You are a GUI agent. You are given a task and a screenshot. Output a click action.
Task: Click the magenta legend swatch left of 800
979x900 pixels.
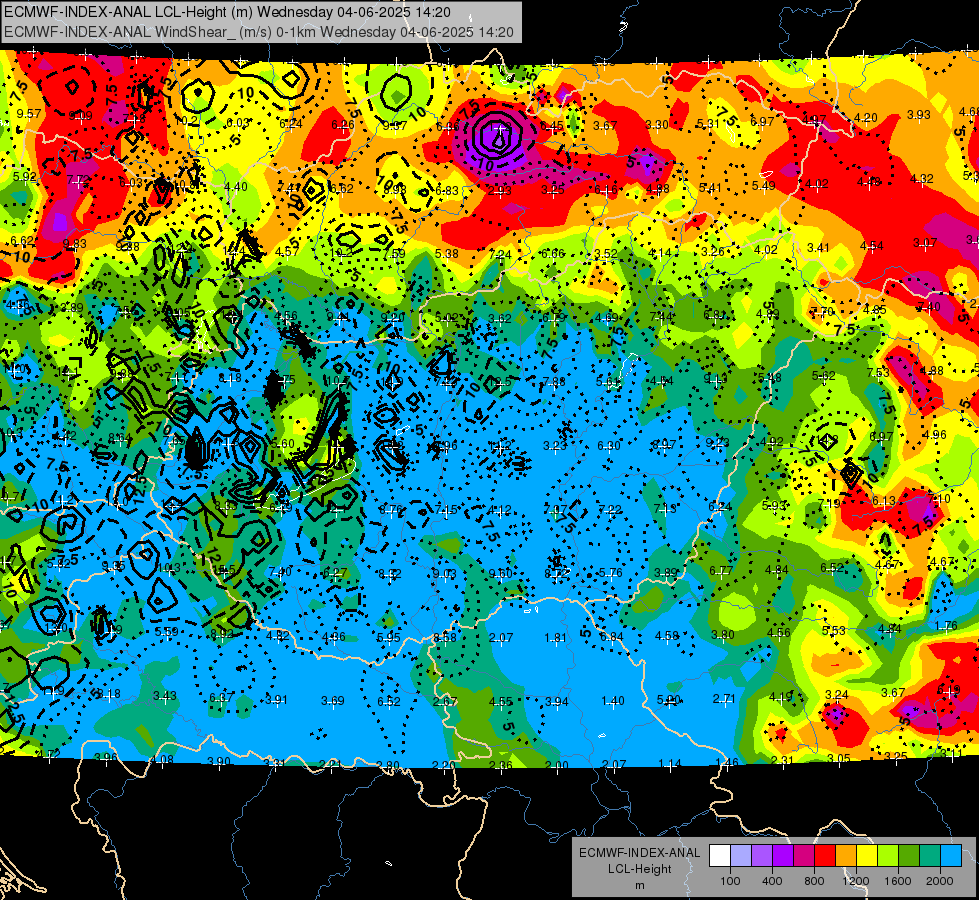[x=804, y=855]
